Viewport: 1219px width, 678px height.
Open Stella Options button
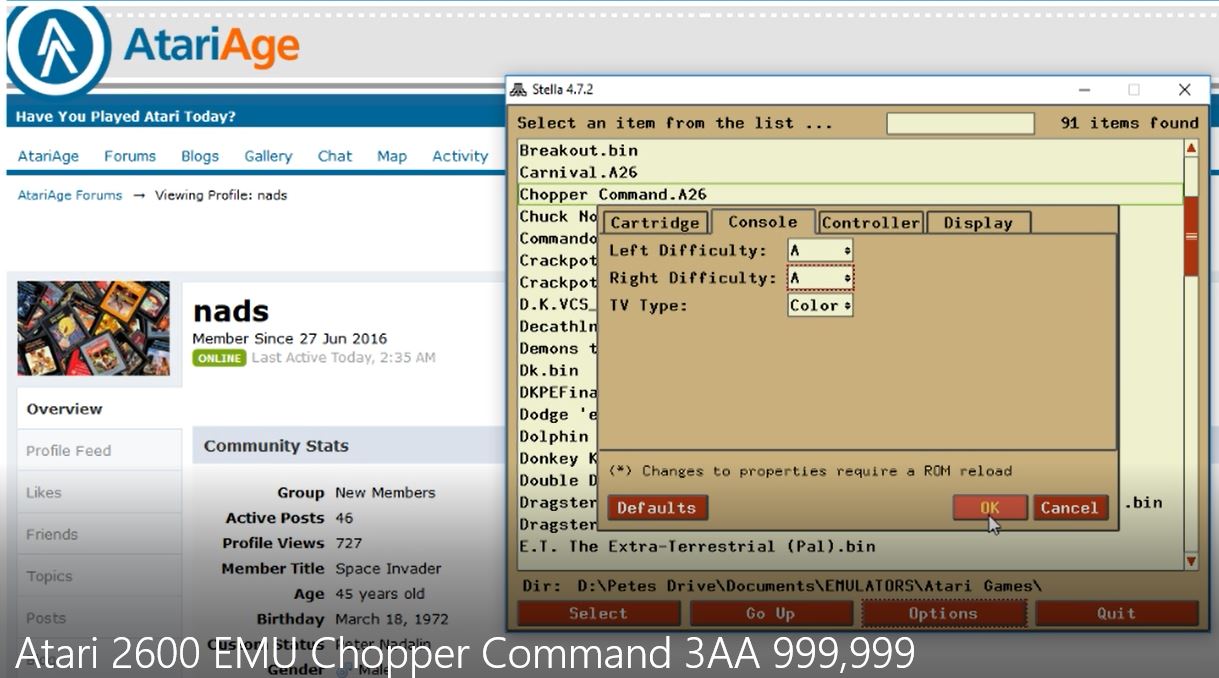(943, 613)
